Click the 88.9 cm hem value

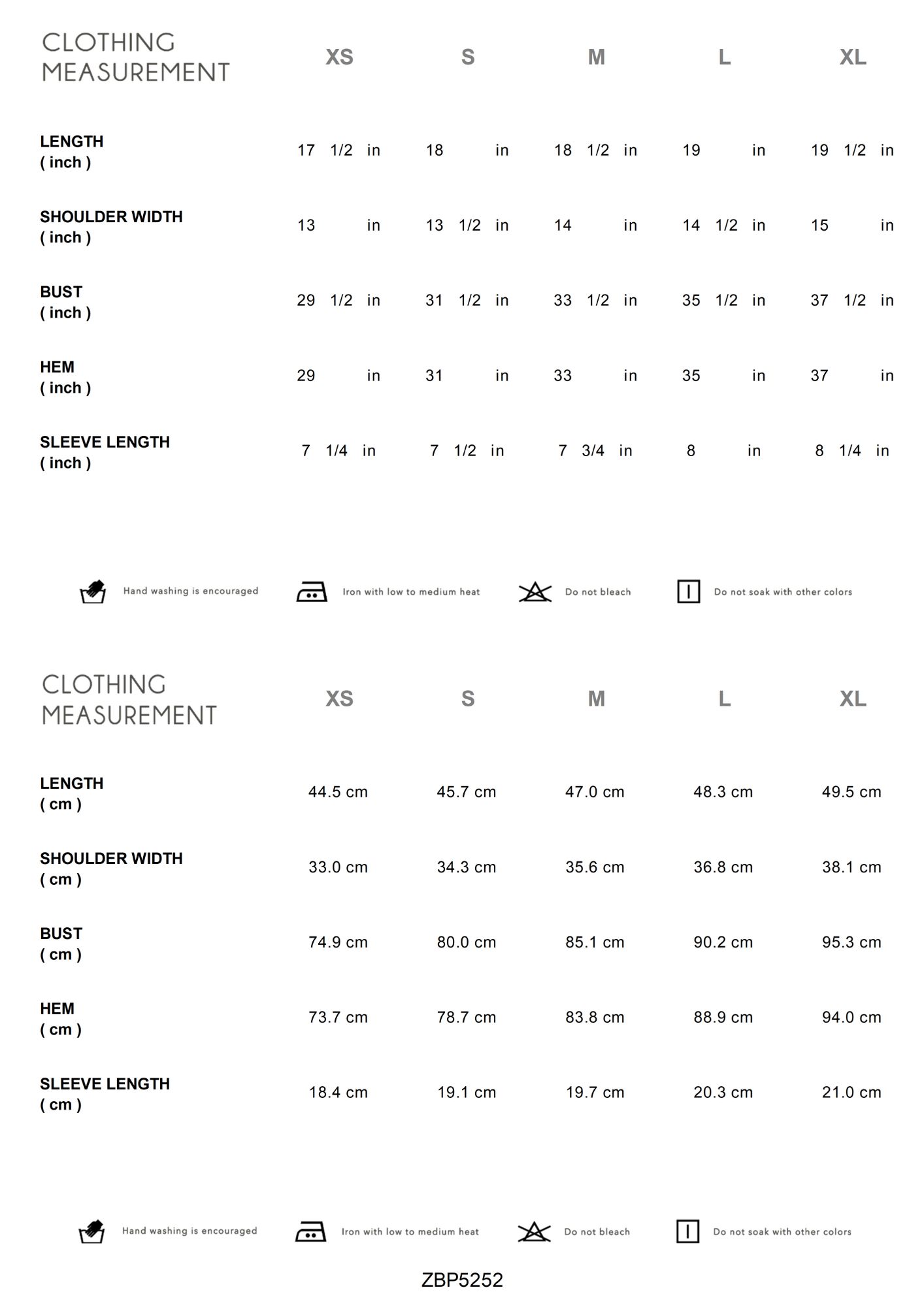(723, 1017)
